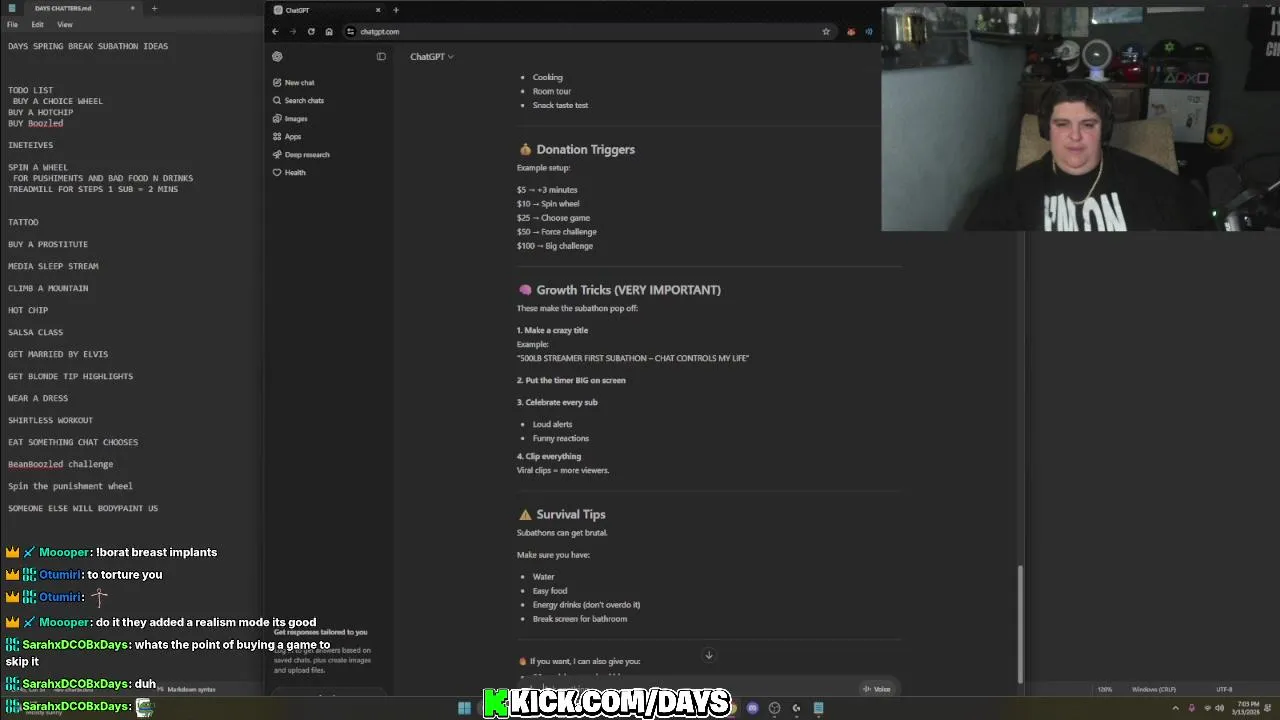Image resolution: width=1280 pixels, height=720 pixels.
Task: Click 'WEAR A DRESS' line in editor
Action: (38, 398)
